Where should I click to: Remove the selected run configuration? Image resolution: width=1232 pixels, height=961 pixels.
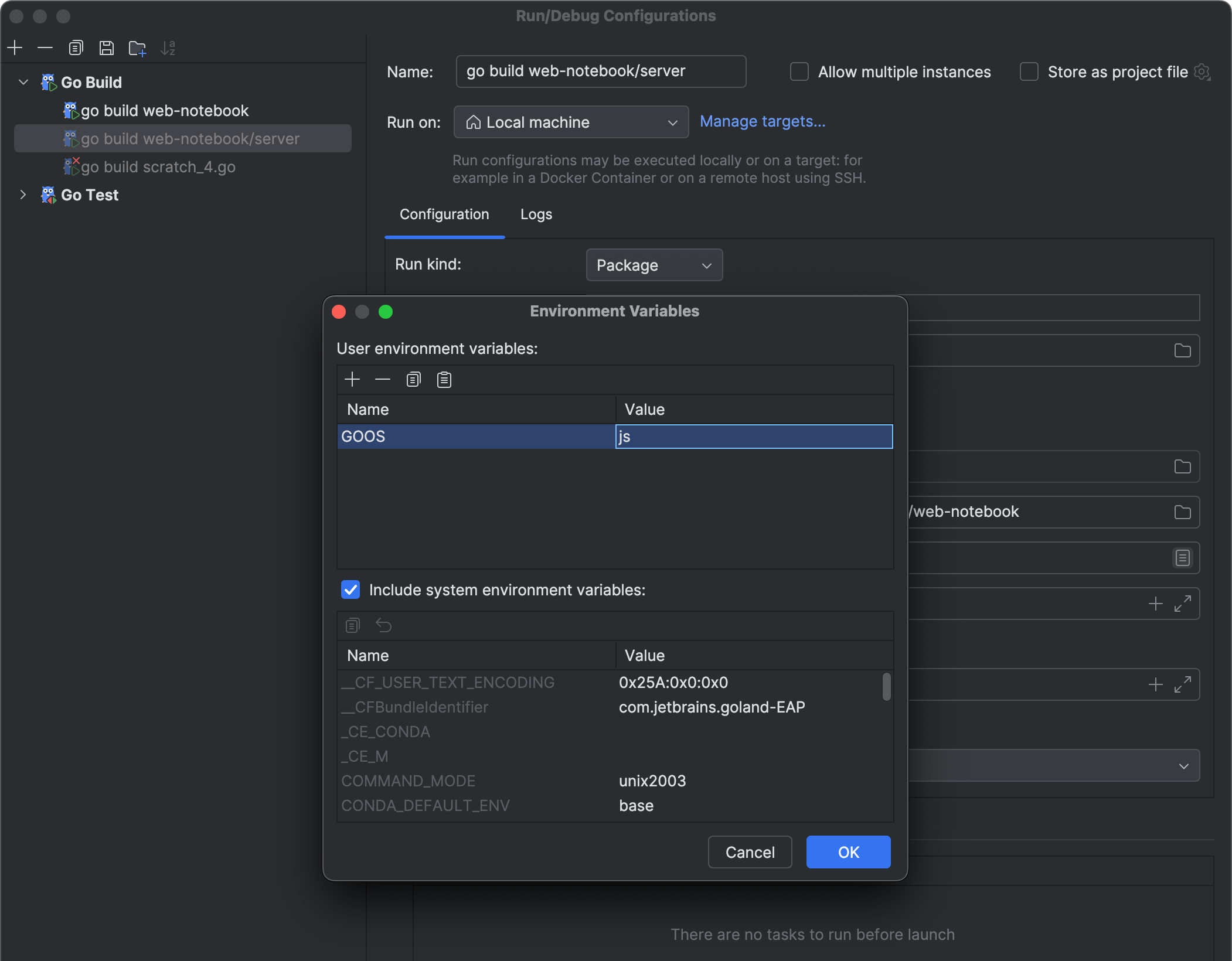[45, 47]
